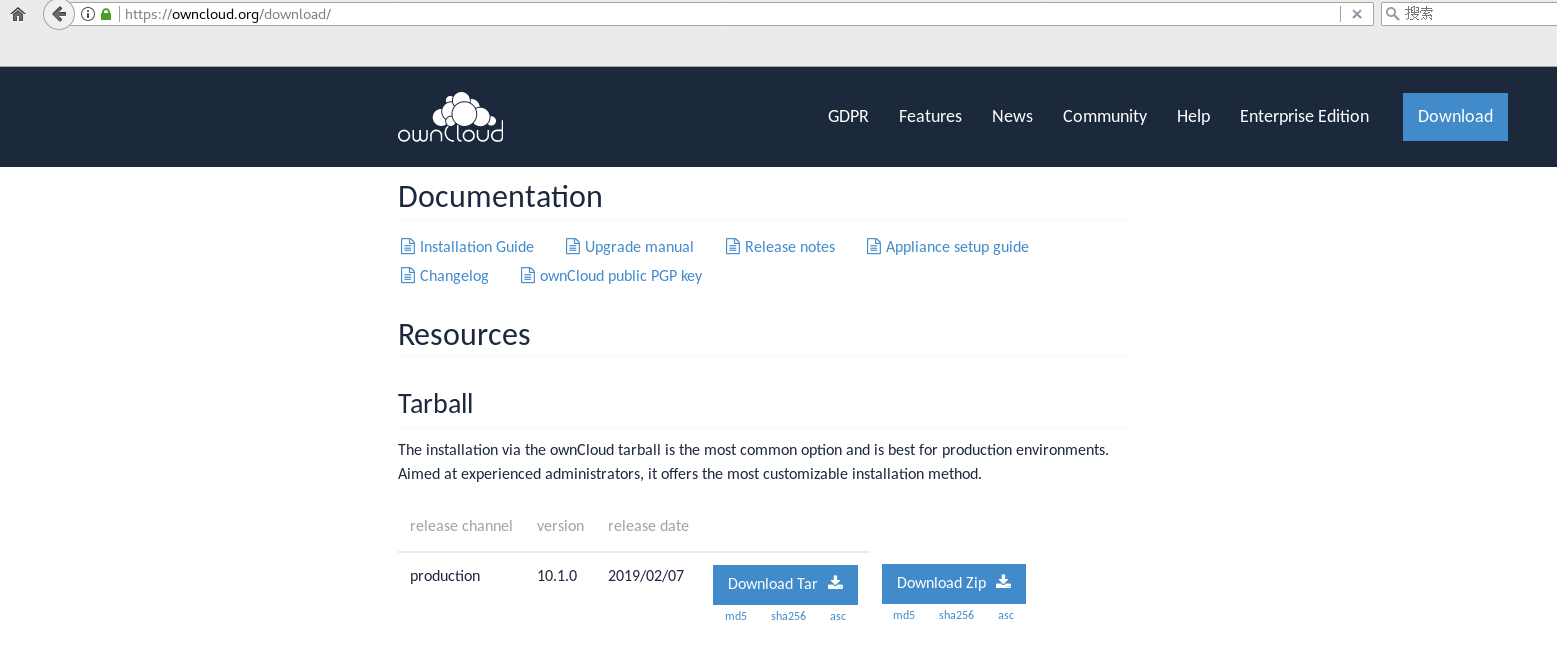
Task: Click the 'release channel' column header
Action: pyautogui.click(x=461, y=526)
